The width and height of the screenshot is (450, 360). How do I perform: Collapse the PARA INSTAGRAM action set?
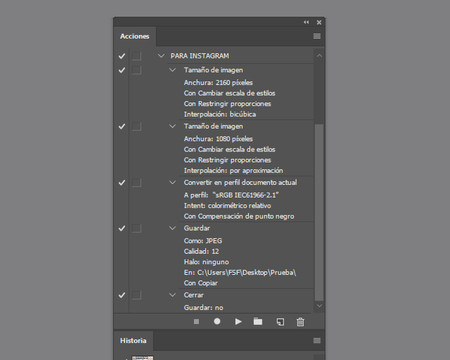pyautogui.click(x=162, y=56)
